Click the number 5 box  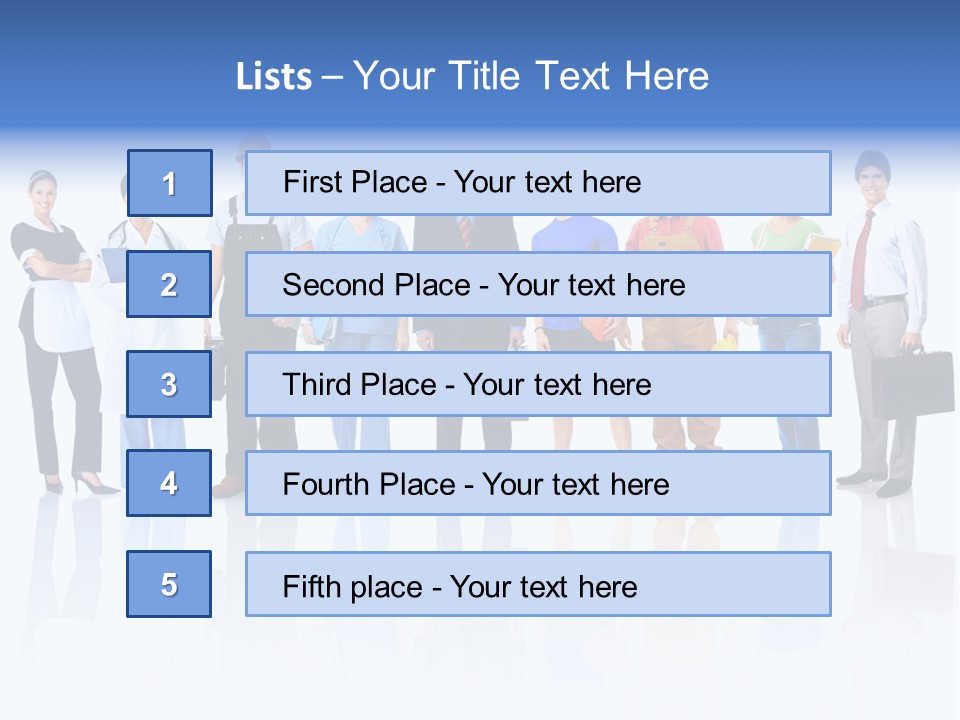169,584
